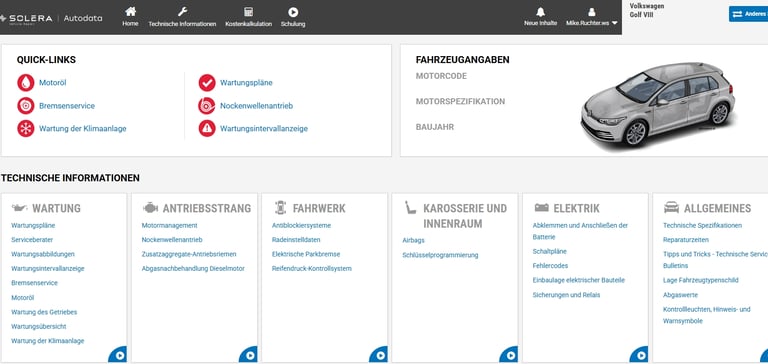The width and height of the screenshot is (768, 364).
Task: Click the Elektrik battery icon
Action: point(542,208)
